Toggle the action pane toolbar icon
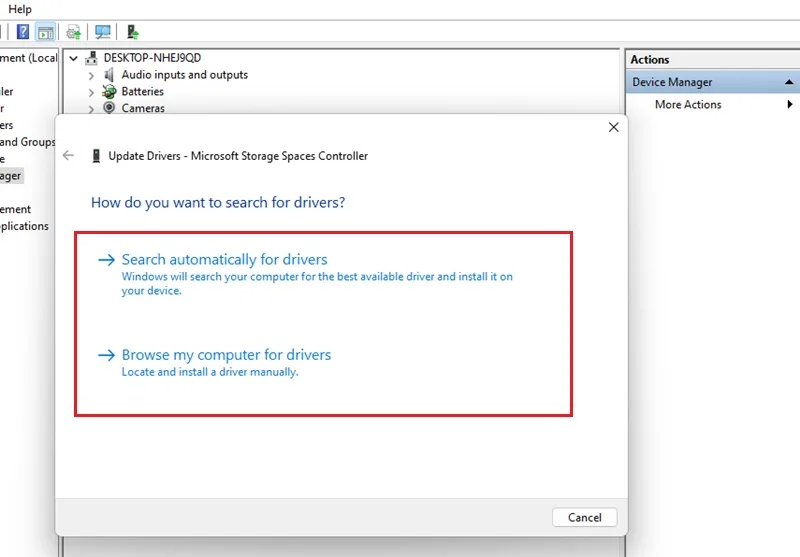Viewport: 800px width, 557px height. pos(45,32)
